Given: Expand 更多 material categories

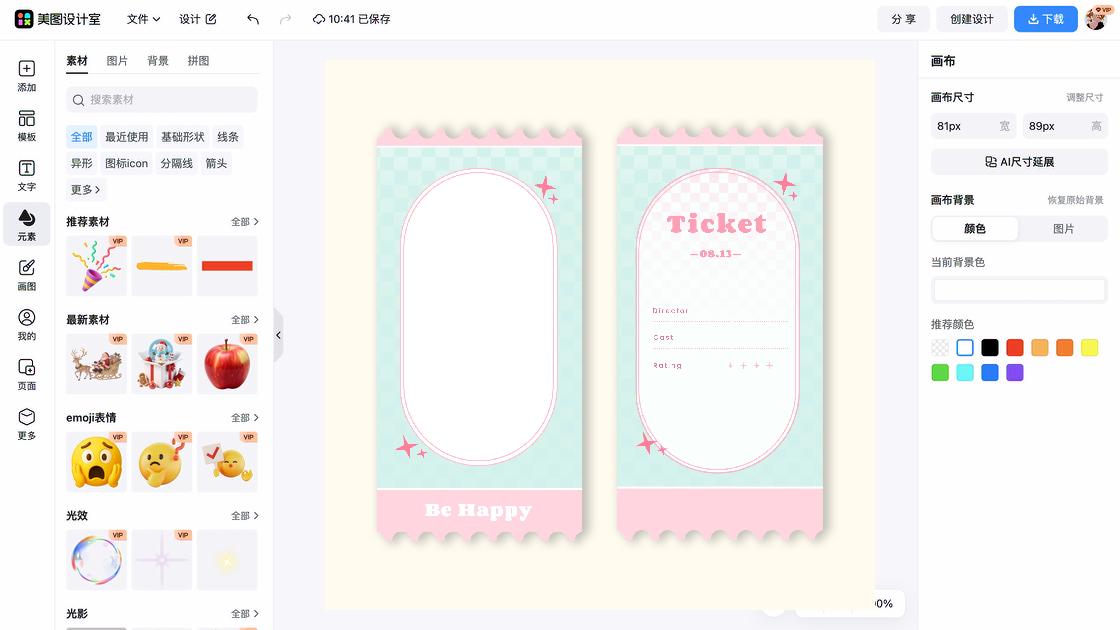Looking at the screenshot, I should pos(86,189).
